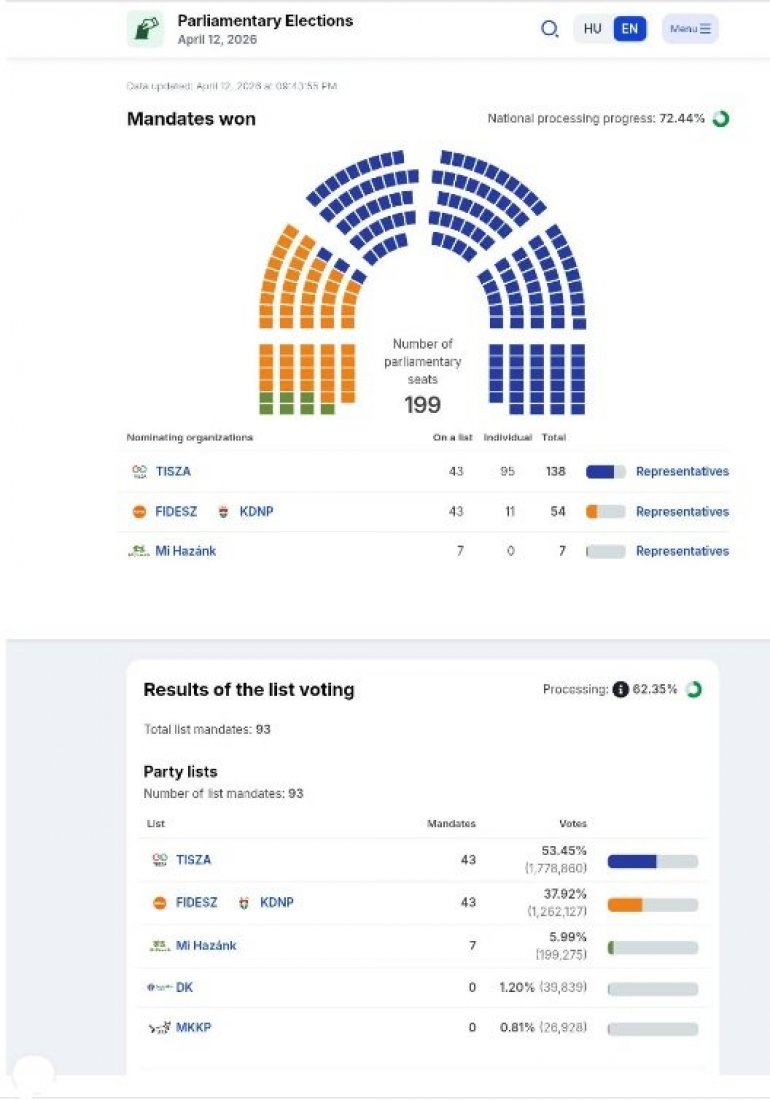Click the Mi Hazánk logo in party lists
The height and width of the screenshot is (1100, 770).
(x=158, y=945)
